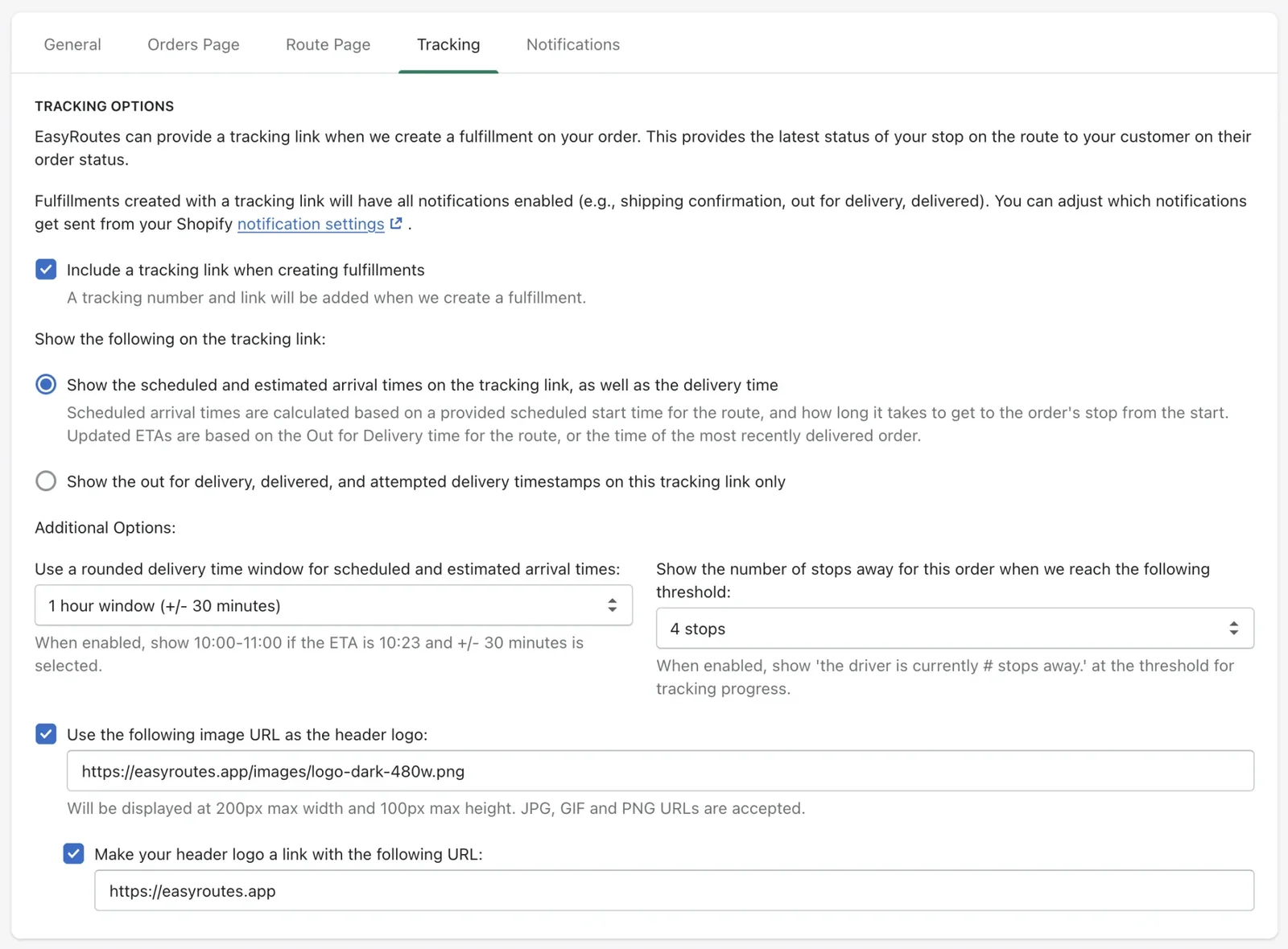
Task: Click the external link icon after notification settings
Action: (396, 224)
